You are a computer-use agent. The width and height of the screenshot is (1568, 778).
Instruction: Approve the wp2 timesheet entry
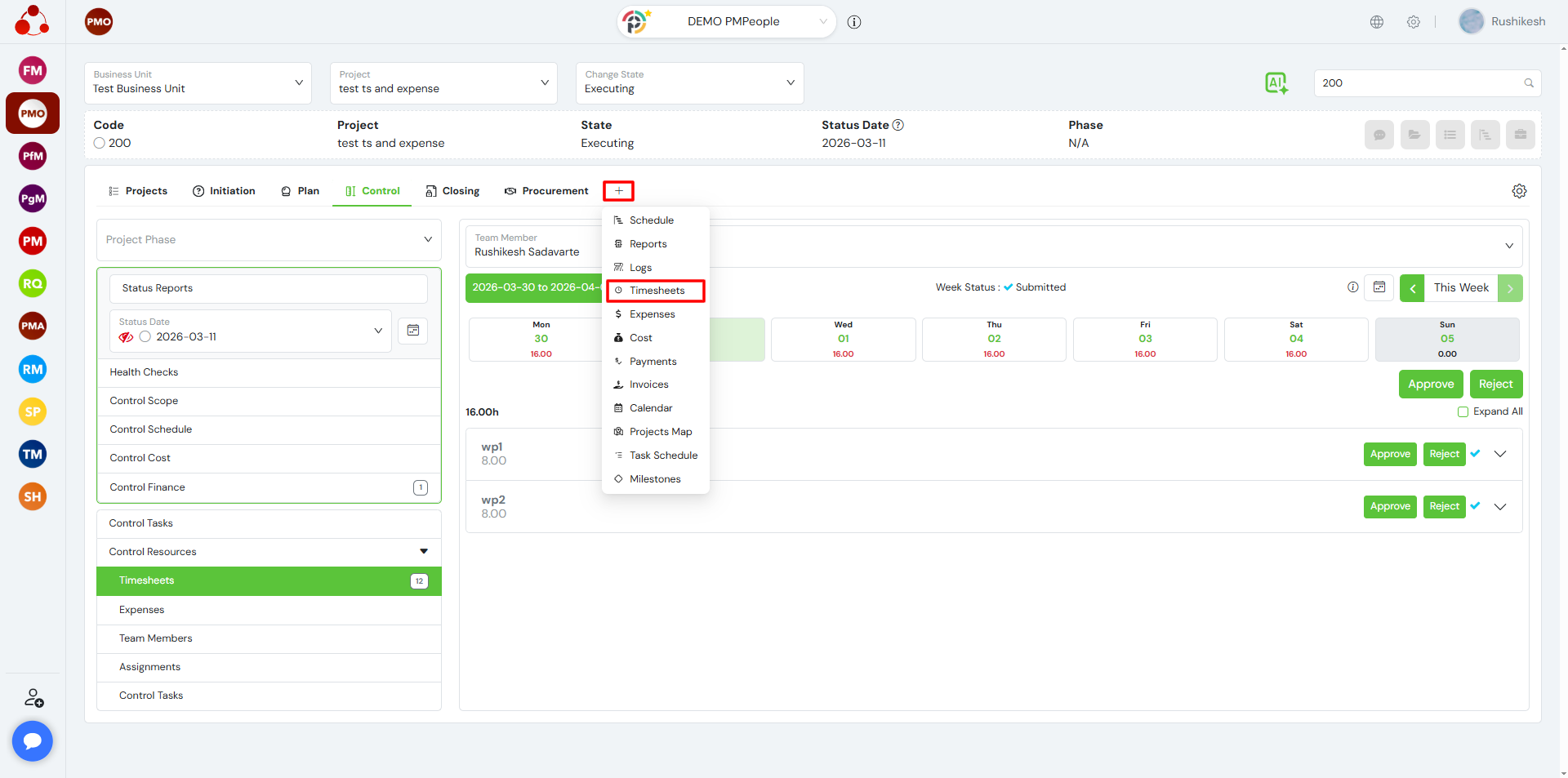[x=1390, y=507]
